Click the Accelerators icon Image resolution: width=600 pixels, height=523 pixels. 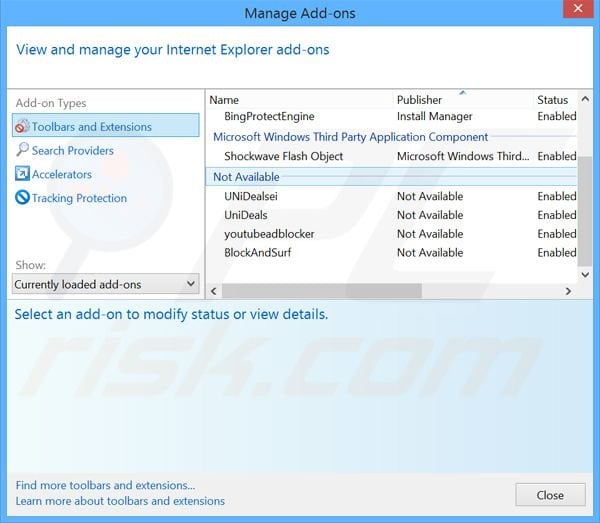(22, 174)
